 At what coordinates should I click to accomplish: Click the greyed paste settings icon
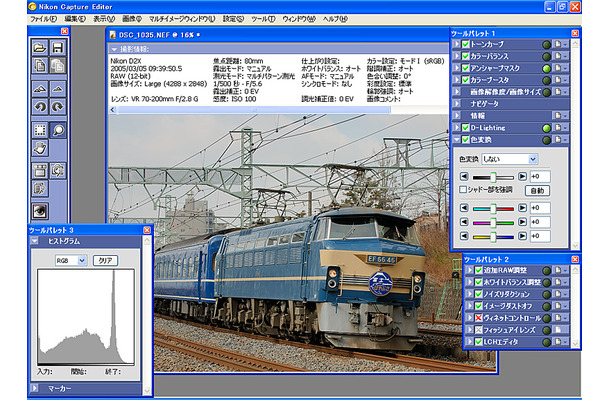tap(58, 65)
